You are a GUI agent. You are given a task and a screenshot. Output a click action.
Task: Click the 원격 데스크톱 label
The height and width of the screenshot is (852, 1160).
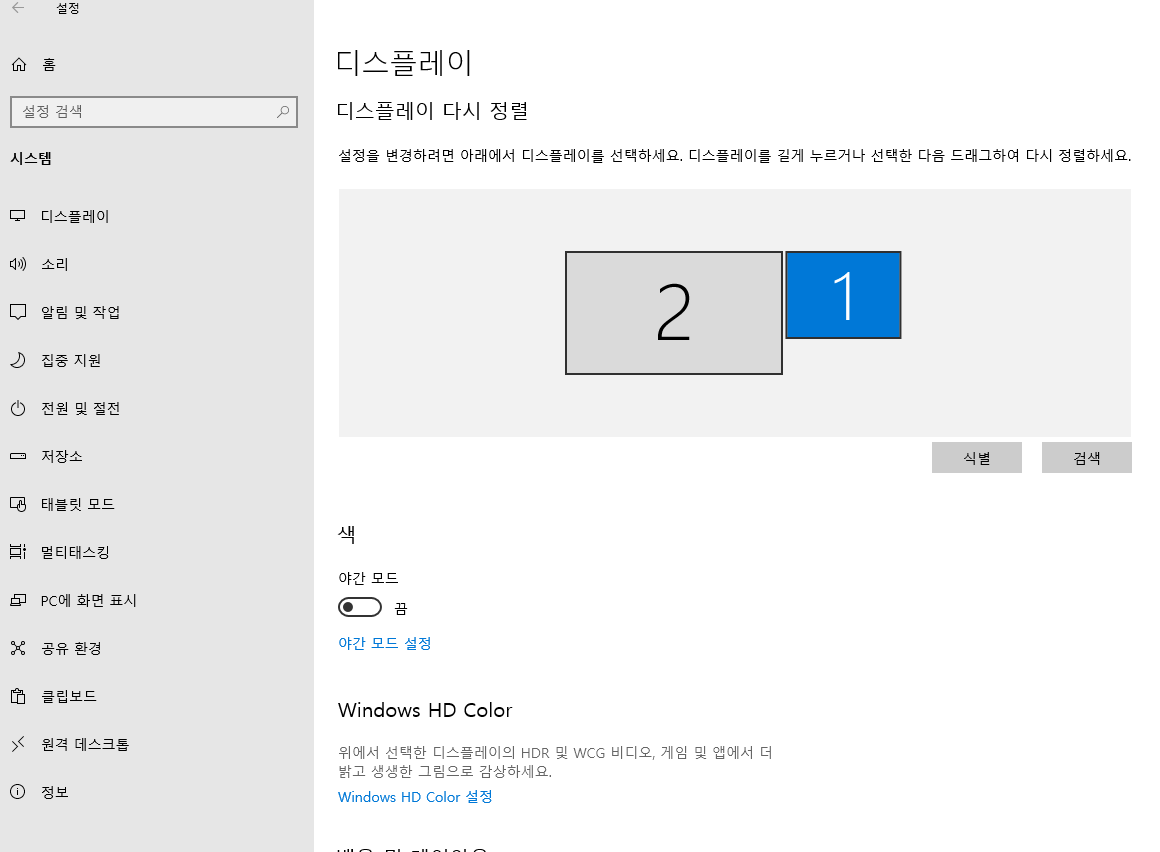pos(85,744)
